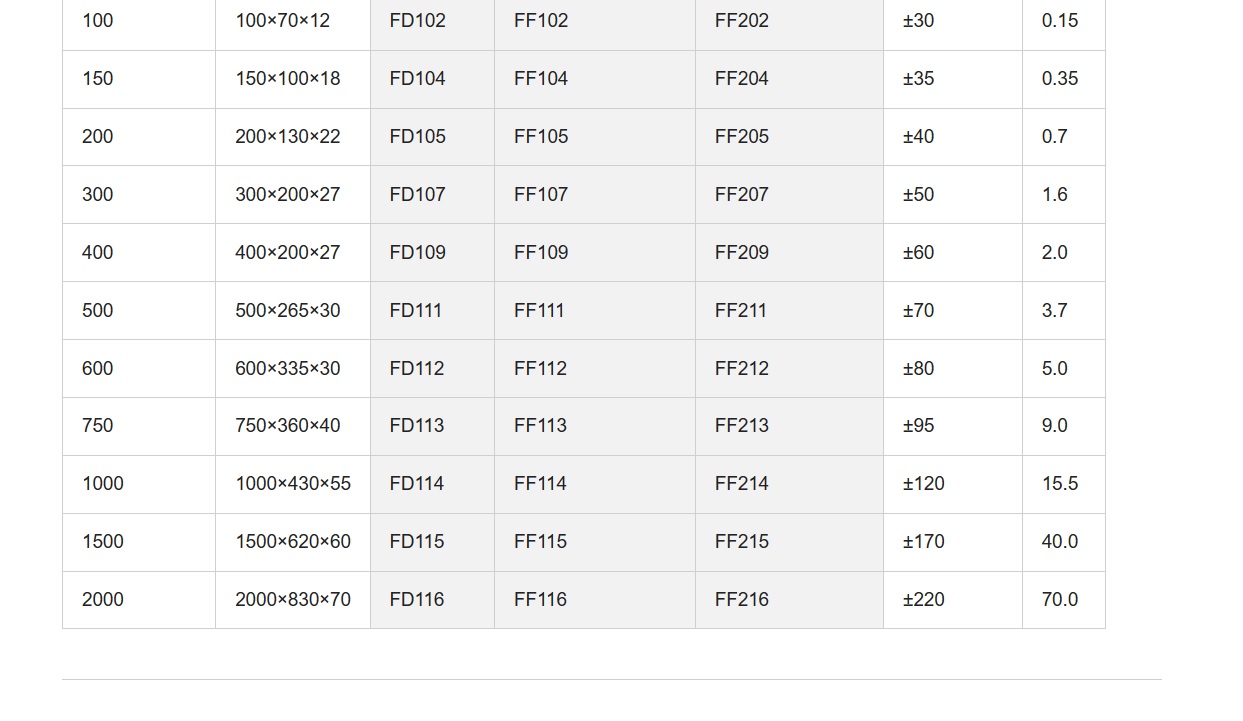The width and height of the screenshot is (1243, 721).
Task: Select the FF216 cell
Action: 789,600
